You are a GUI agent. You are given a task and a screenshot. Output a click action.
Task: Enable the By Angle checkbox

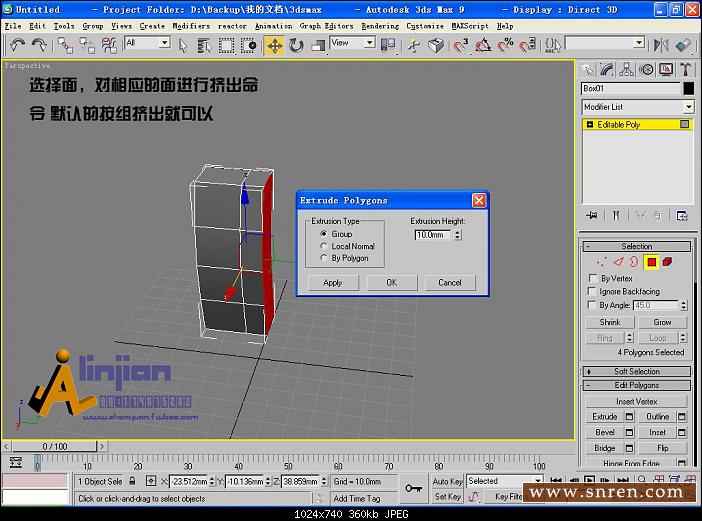pyautogui.click(x=592, y=305)
